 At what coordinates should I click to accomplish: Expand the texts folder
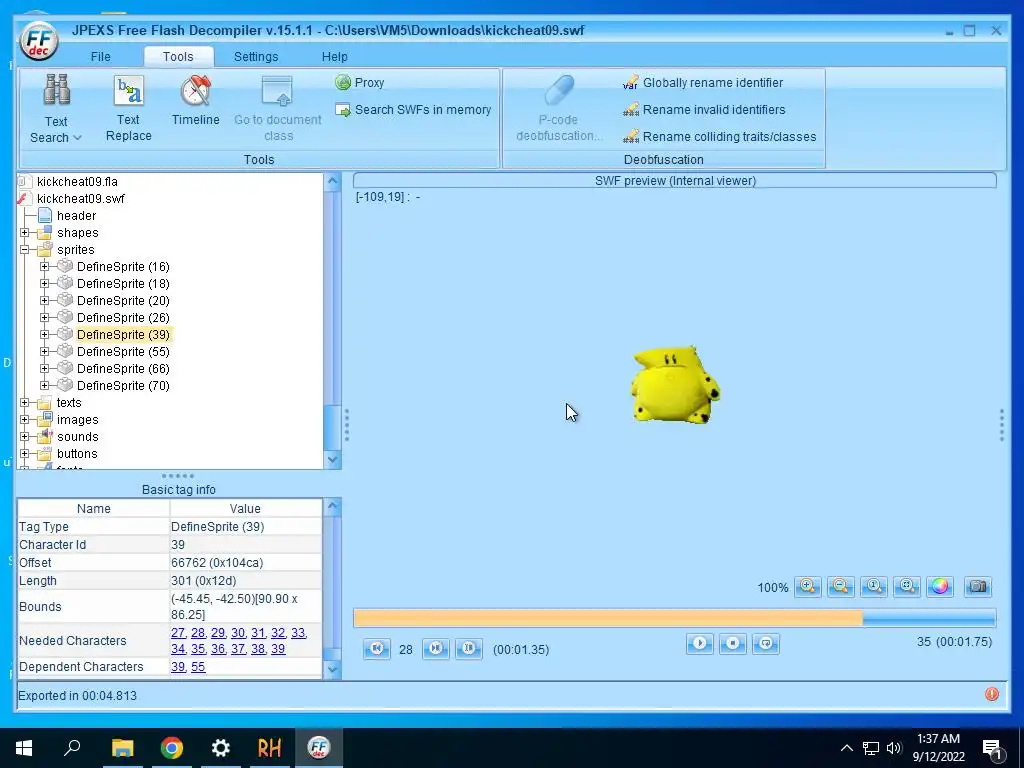point(25,402)
